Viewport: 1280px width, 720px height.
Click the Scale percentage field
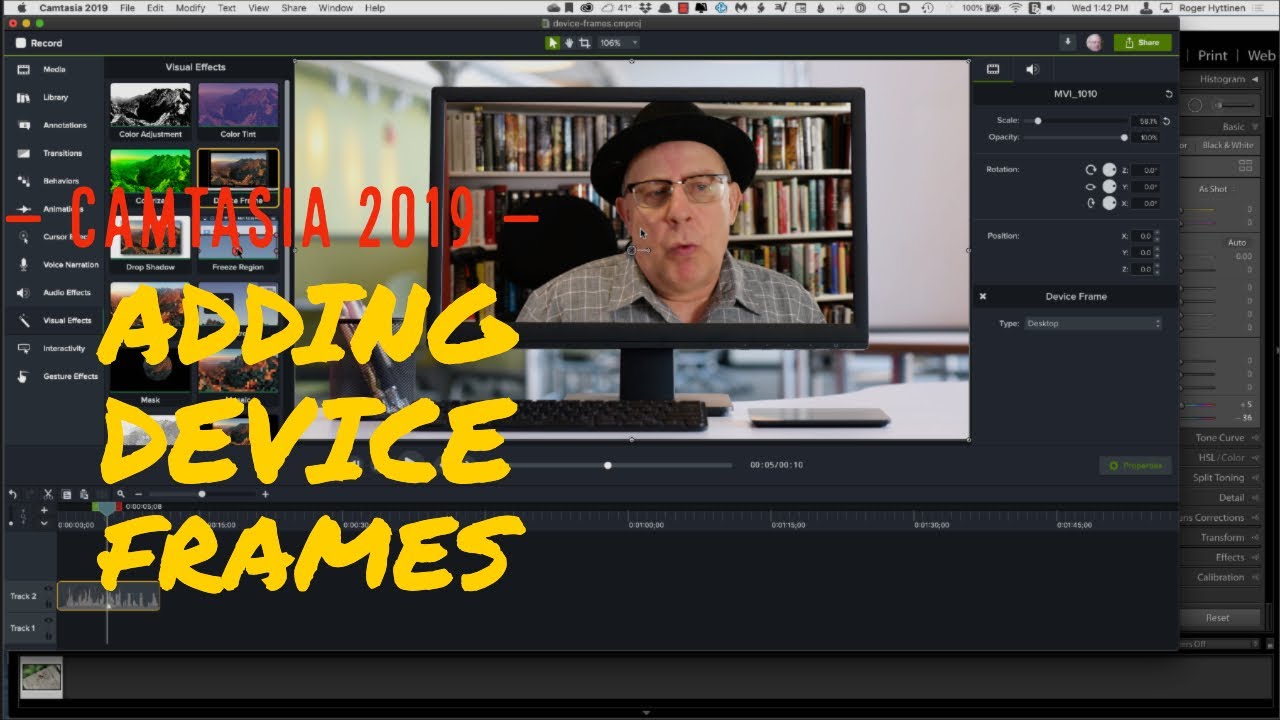click(1146, 121)
